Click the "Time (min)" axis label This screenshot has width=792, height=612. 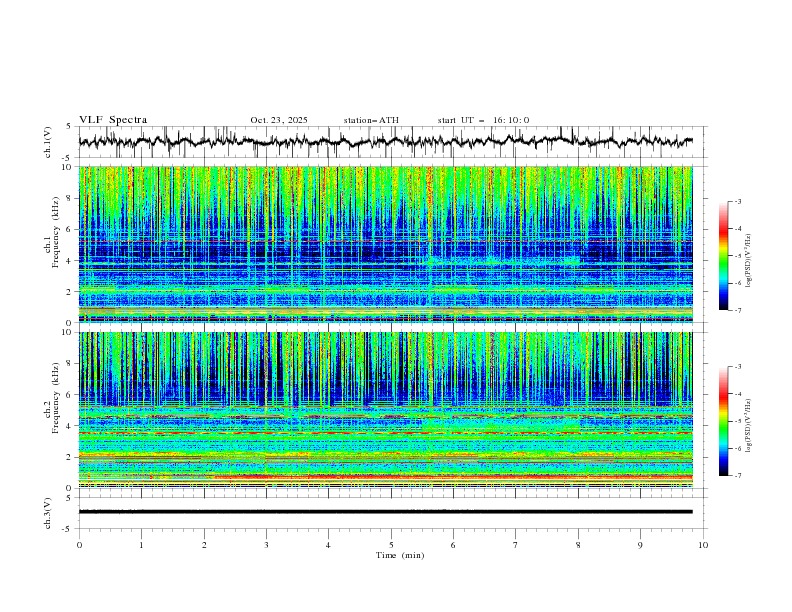pos(400,555)
